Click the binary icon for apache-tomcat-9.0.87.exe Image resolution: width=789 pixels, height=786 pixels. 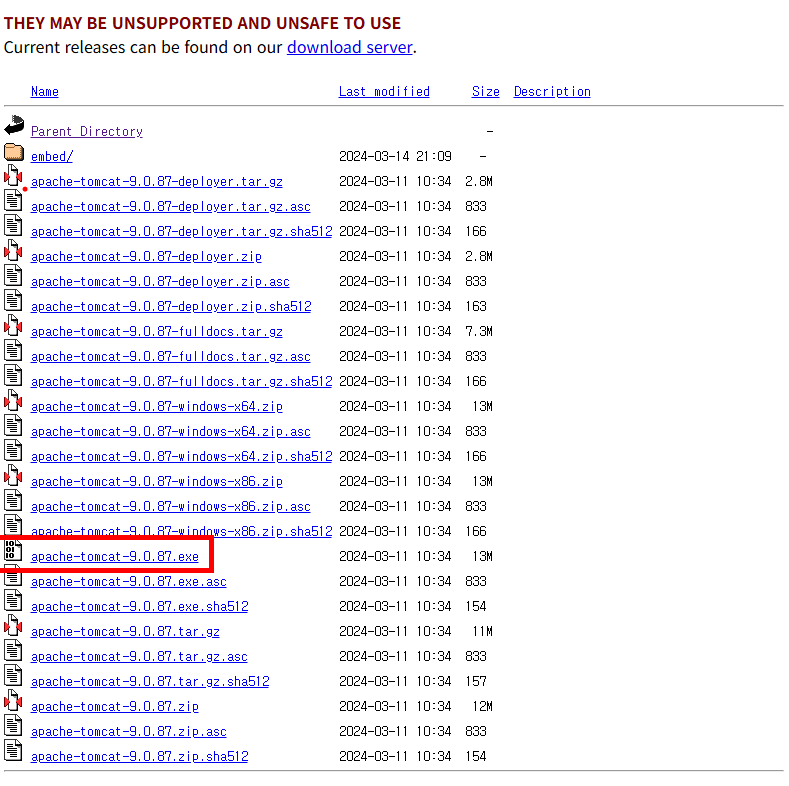[13, 550]
